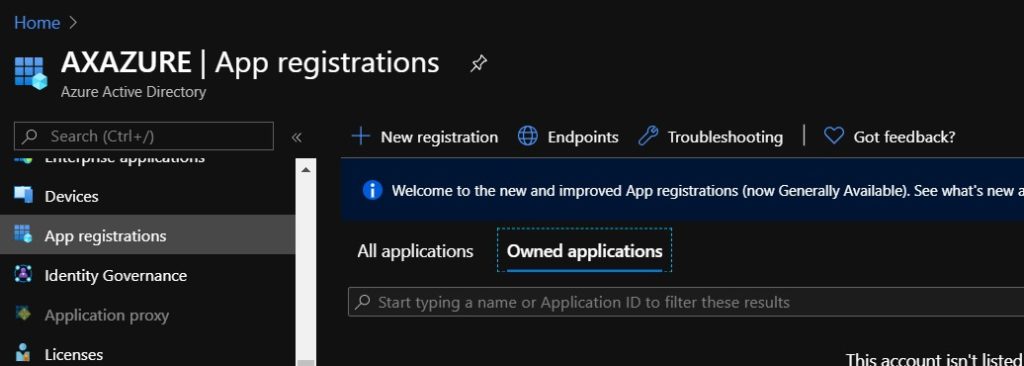Open Got feedback?

tap(889, 137)
